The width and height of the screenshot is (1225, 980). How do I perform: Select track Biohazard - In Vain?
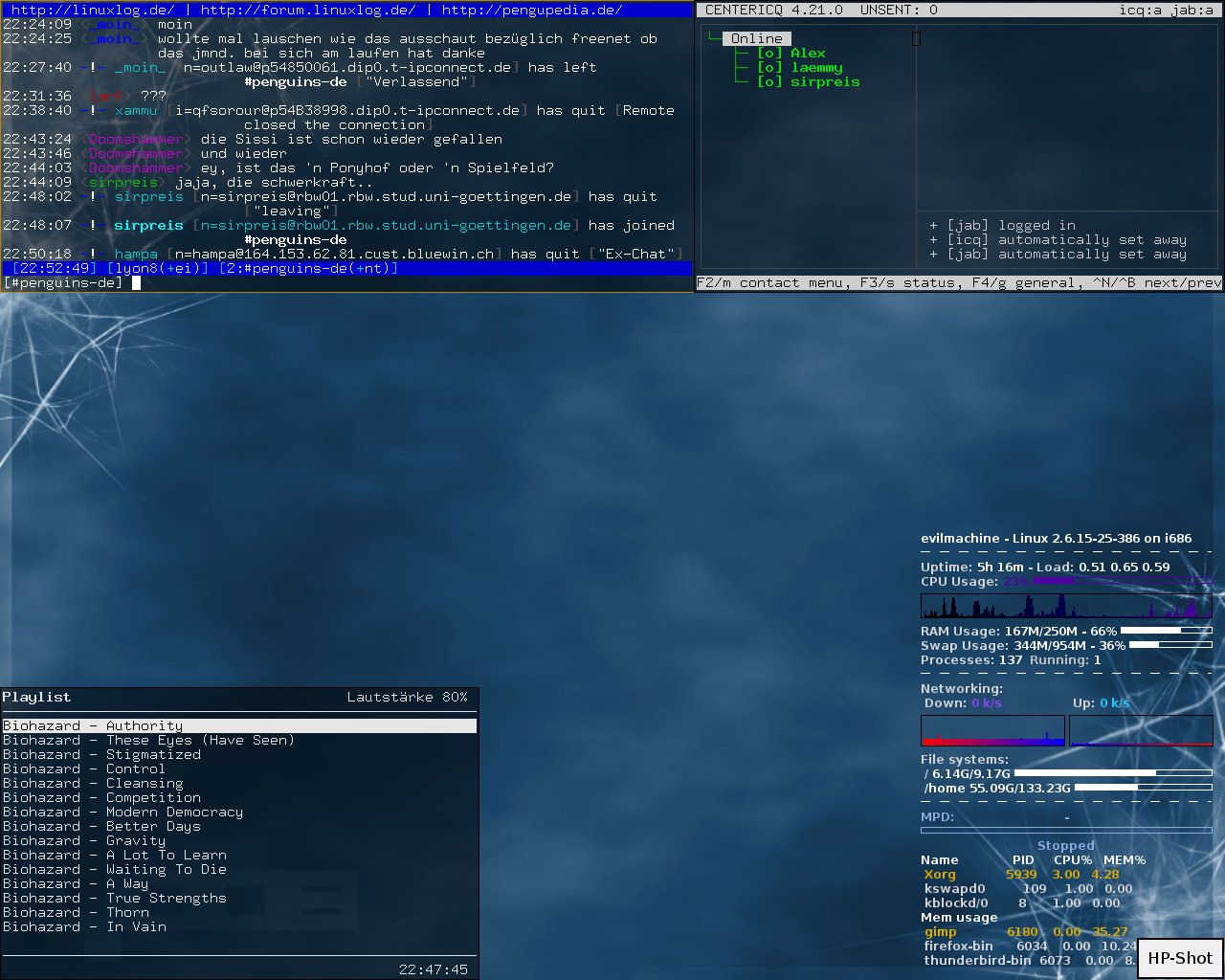pos(84,927)
